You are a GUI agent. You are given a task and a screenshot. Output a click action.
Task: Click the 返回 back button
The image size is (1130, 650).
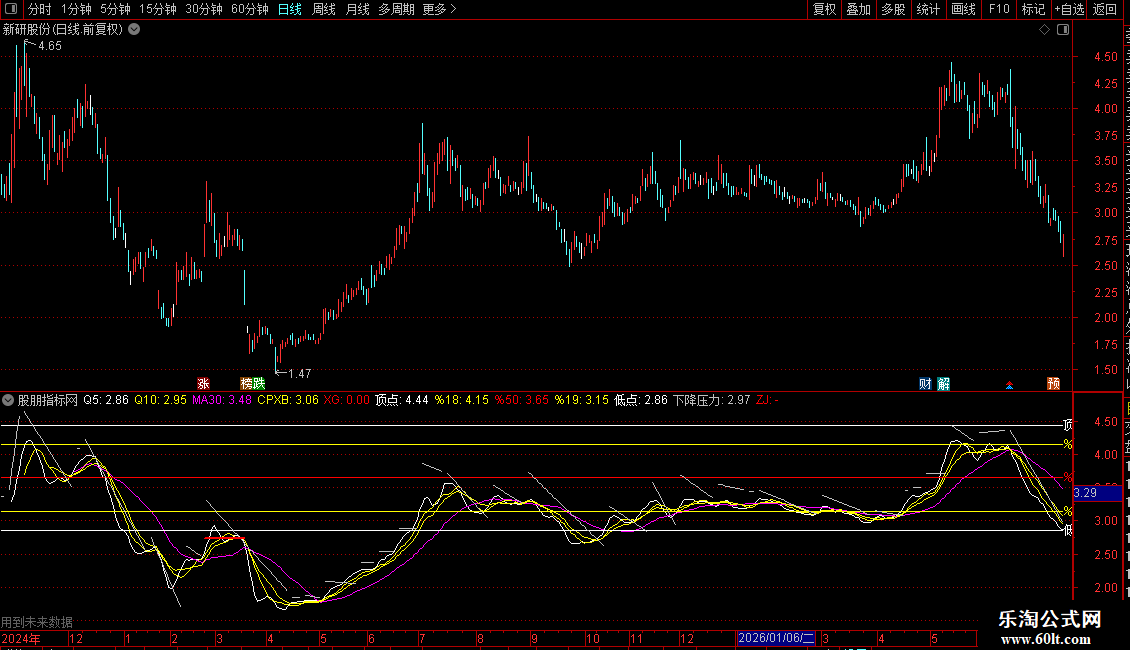click(1104, 9)
